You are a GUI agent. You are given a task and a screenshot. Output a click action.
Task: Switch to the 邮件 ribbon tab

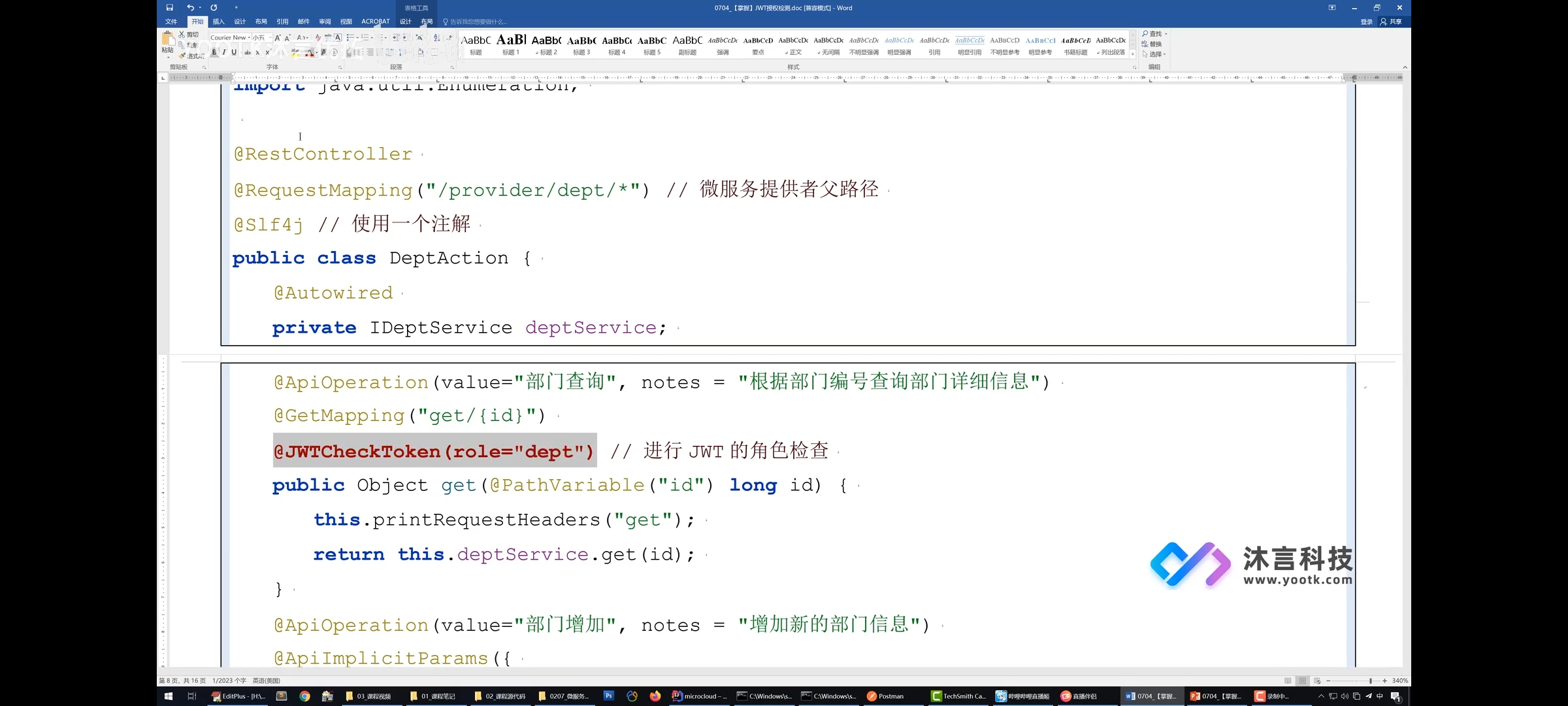[x=303, y=22]
